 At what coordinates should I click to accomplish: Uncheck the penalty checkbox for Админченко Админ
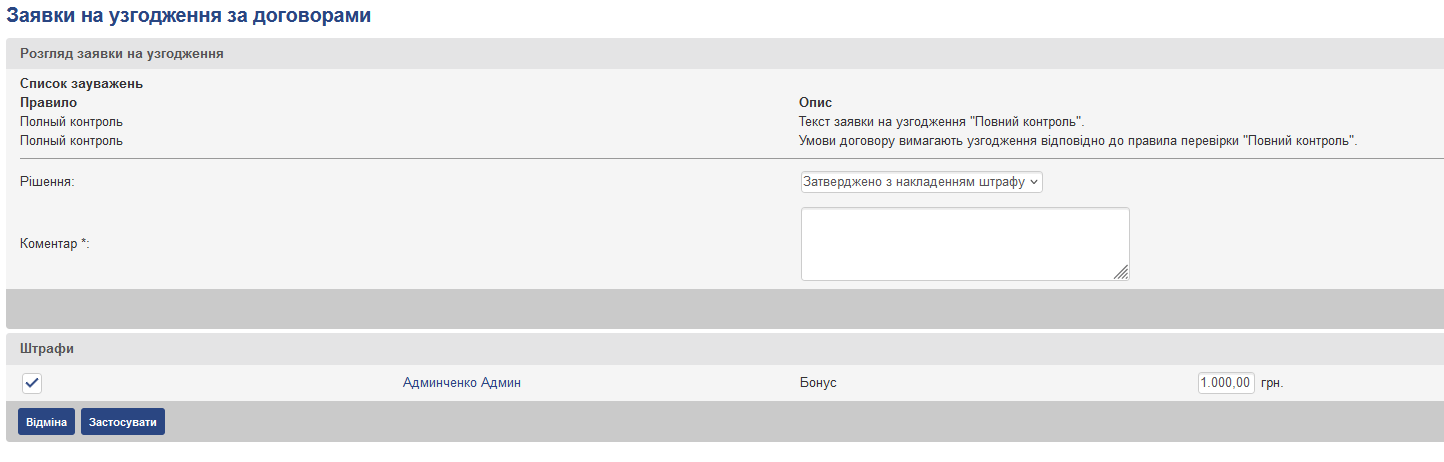(x=32, y=383)
